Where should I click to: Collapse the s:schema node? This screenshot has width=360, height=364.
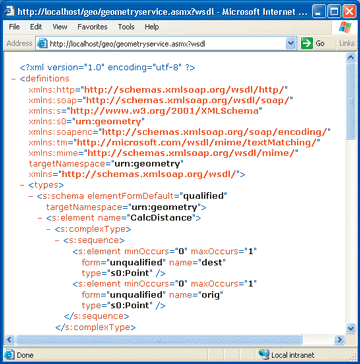point(31,196)
